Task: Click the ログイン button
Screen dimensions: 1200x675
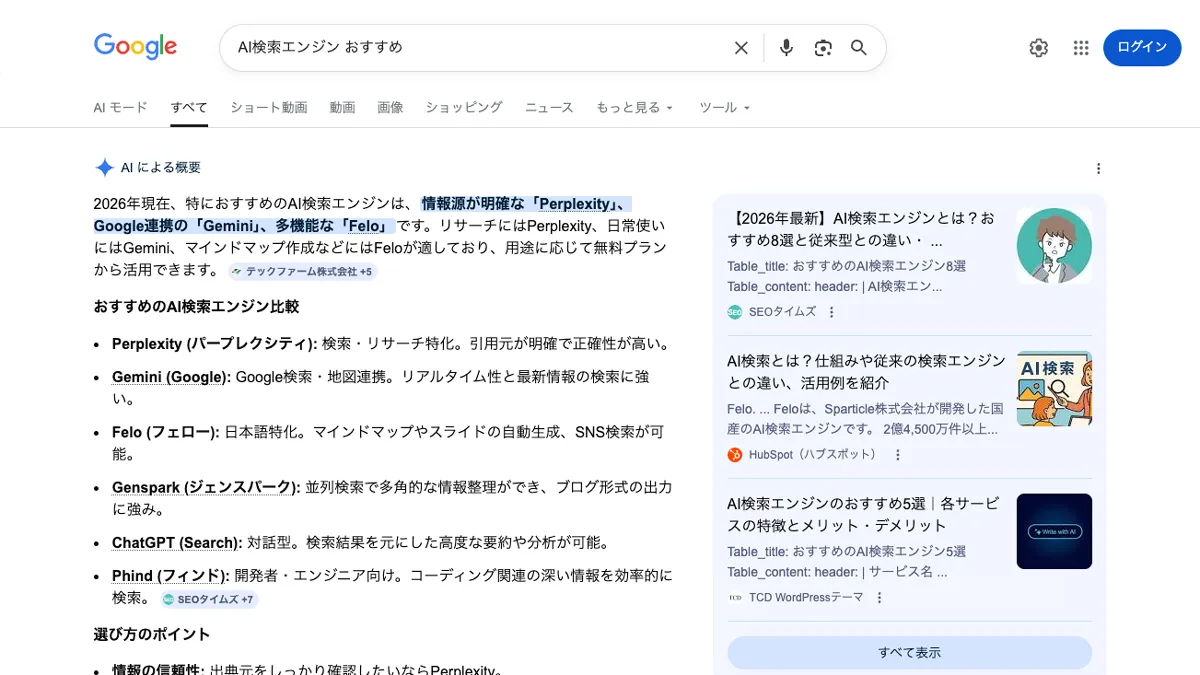Action: click(x=1142, y=48)
